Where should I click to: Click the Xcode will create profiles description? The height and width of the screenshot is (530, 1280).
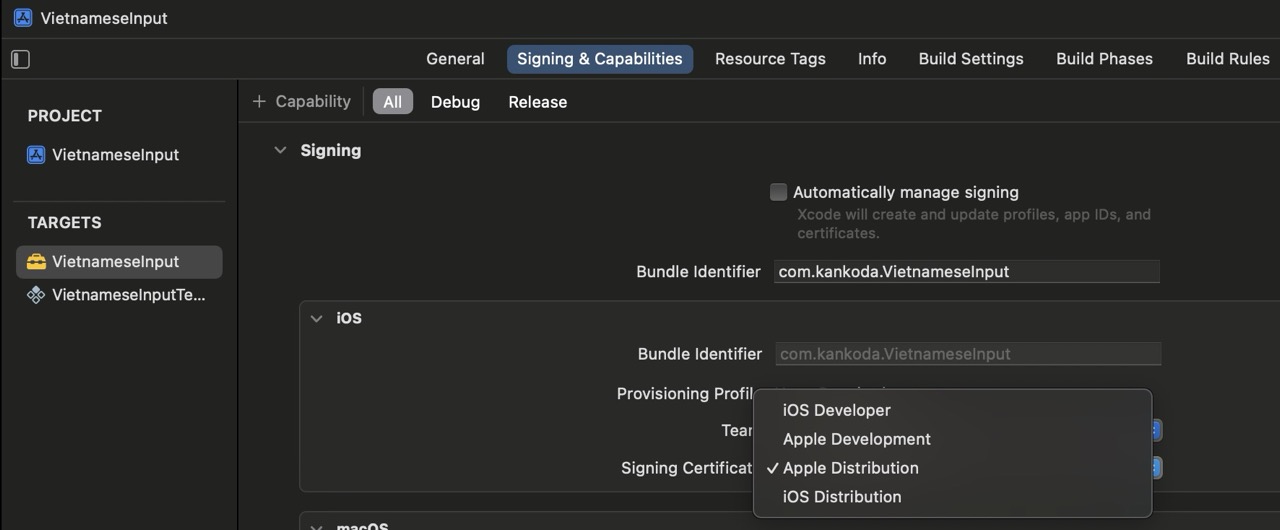(x=974, y=224)
